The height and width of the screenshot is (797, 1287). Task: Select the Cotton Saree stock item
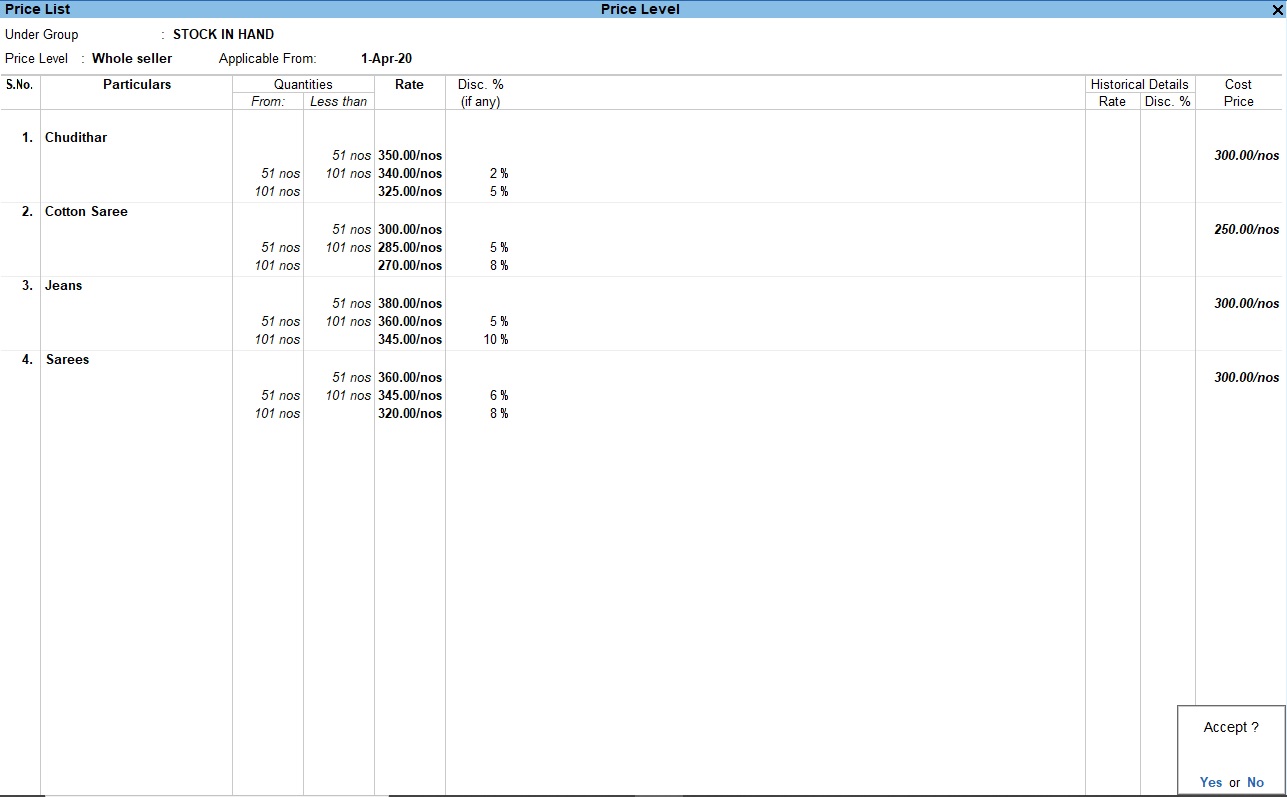pos(86,211)
